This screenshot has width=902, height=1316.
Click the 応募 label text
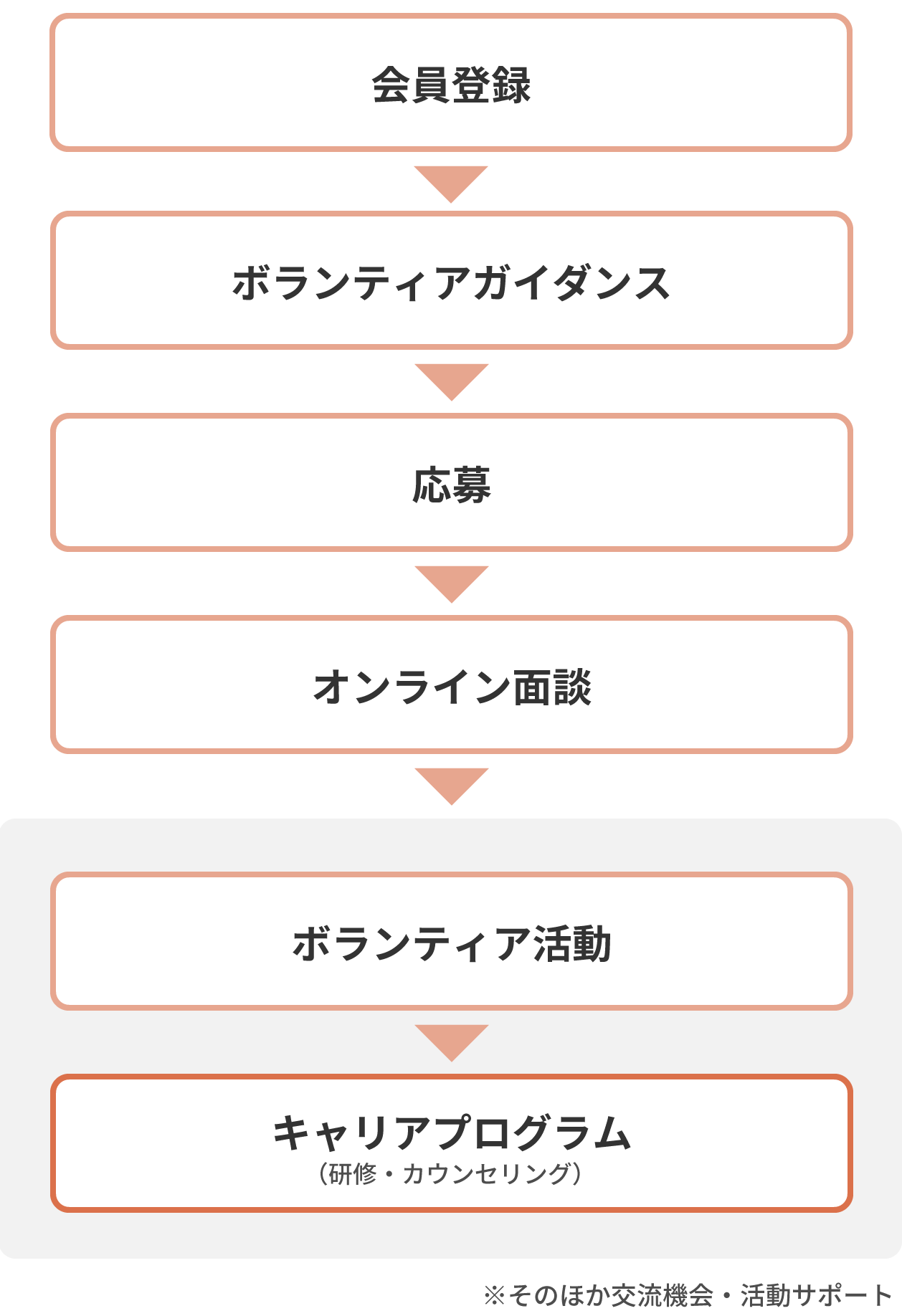point(451,485)
